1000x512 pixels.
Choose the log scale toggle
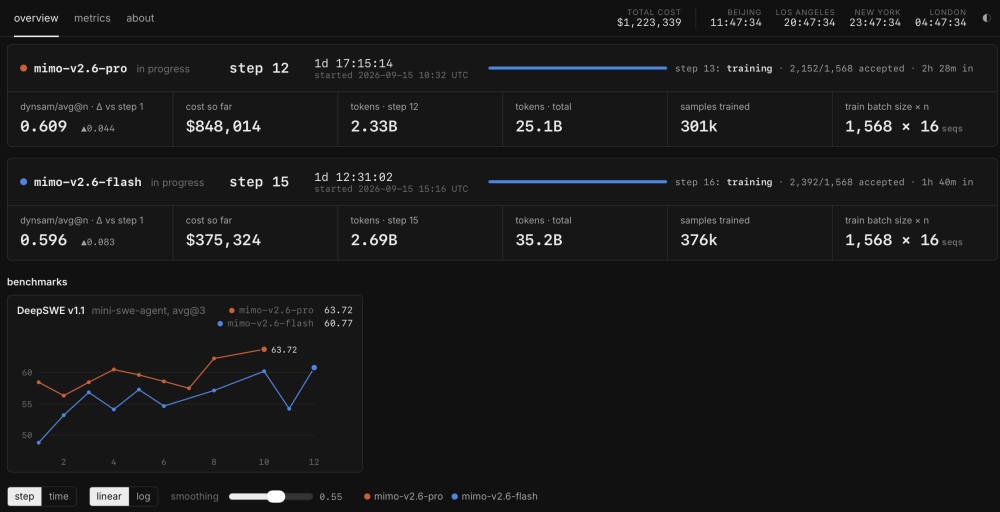[x=143, y=496]
